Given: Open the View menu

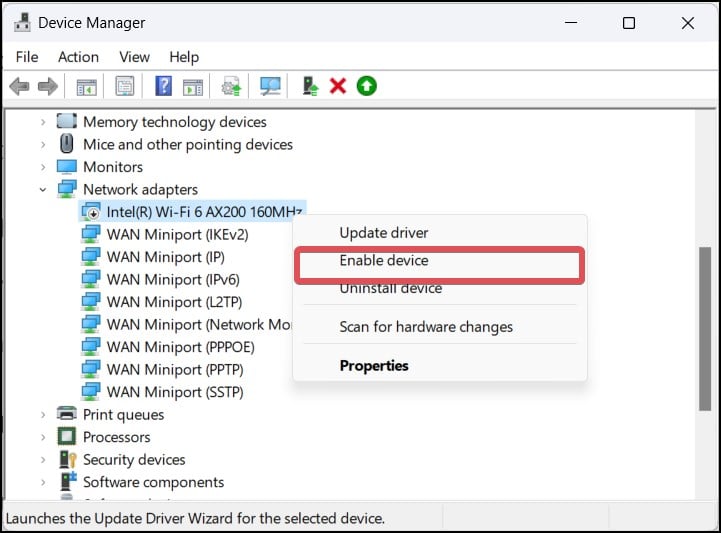Looking at the screenshot, I should 134,57.
